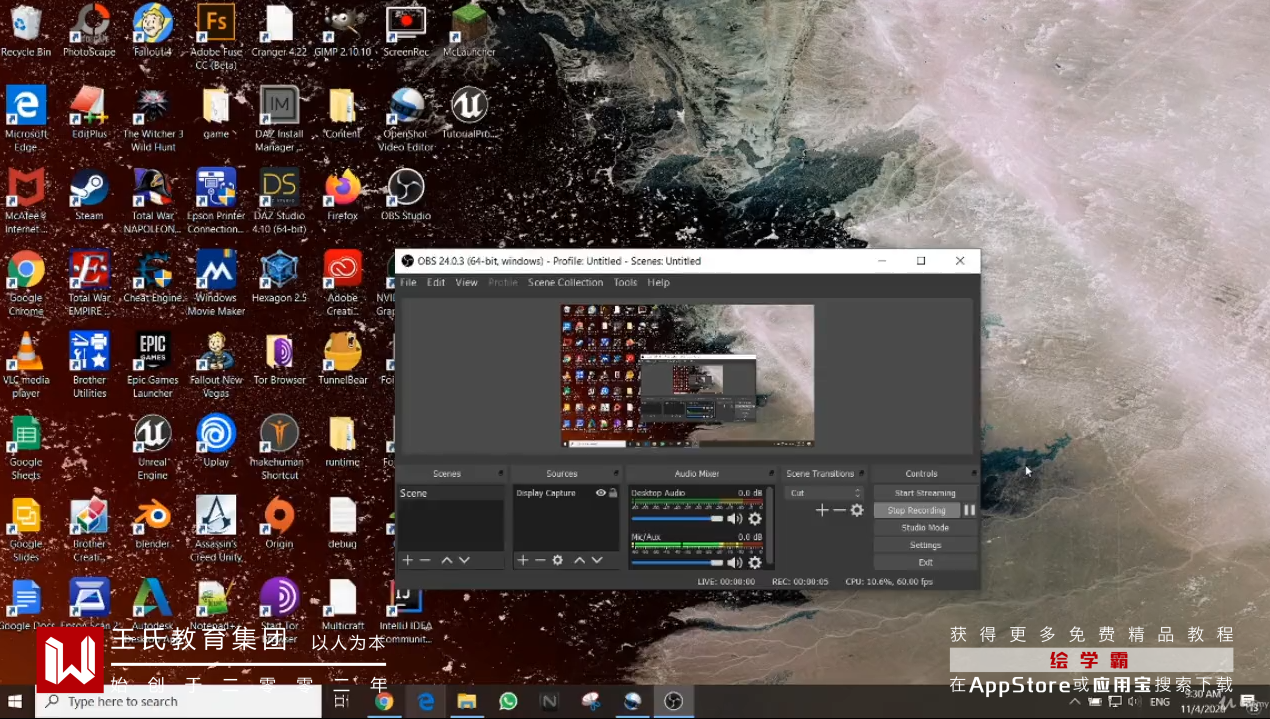The image size is (1270, 719).
Task: Select Tor Browser desktop icon
Action: point(279,359)
